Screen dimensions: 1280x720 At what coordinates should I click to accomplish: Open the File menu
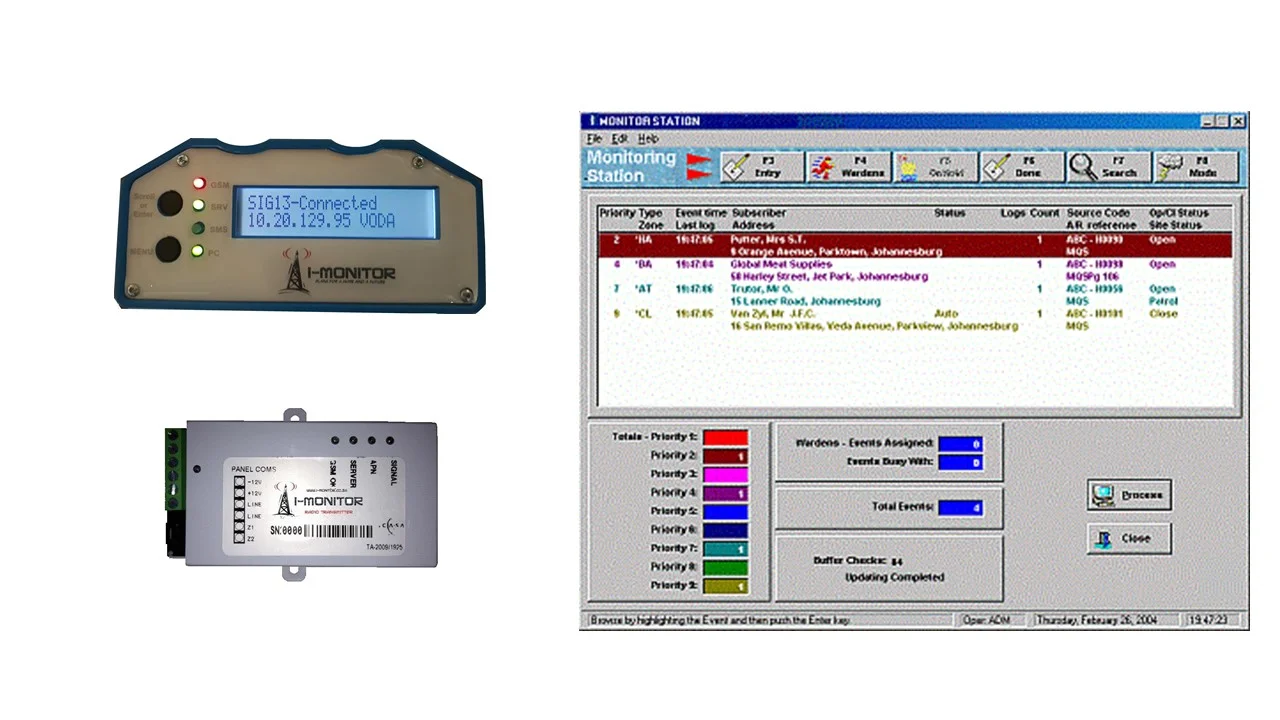tap(594, 138)
